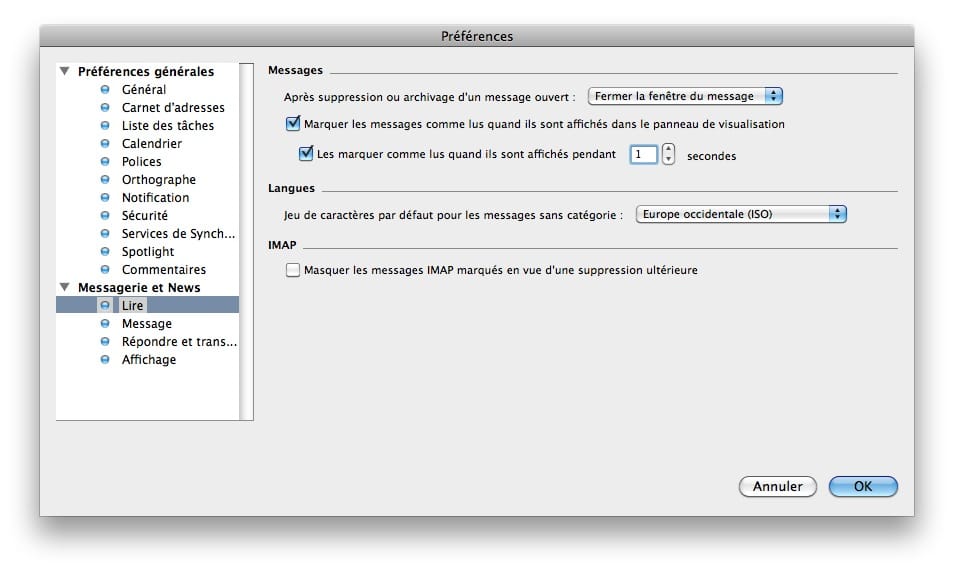Screen dimensions: 954x571
Task: Open 'Fermer la fenêtre du message' dropdown
Action: pyautogui.click(x=685, y=96)
